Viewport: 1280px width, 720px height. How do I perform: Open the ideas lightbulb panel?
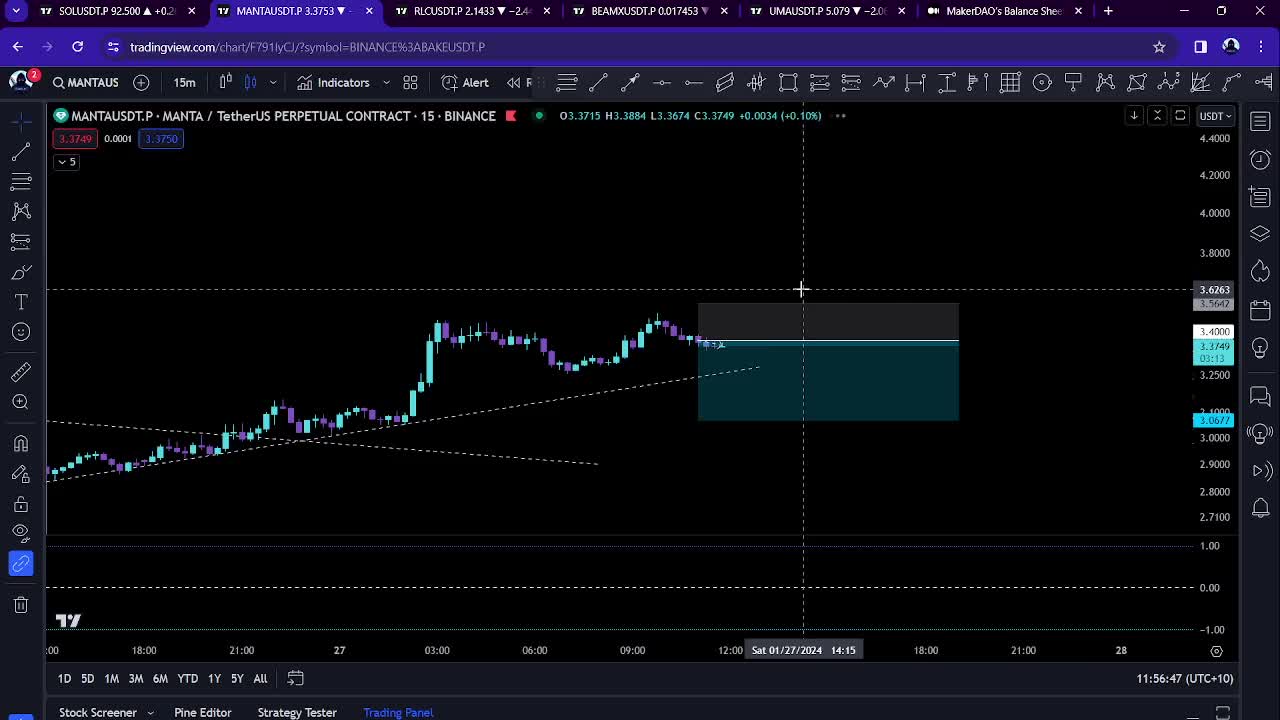click(x=1260, y=348)
